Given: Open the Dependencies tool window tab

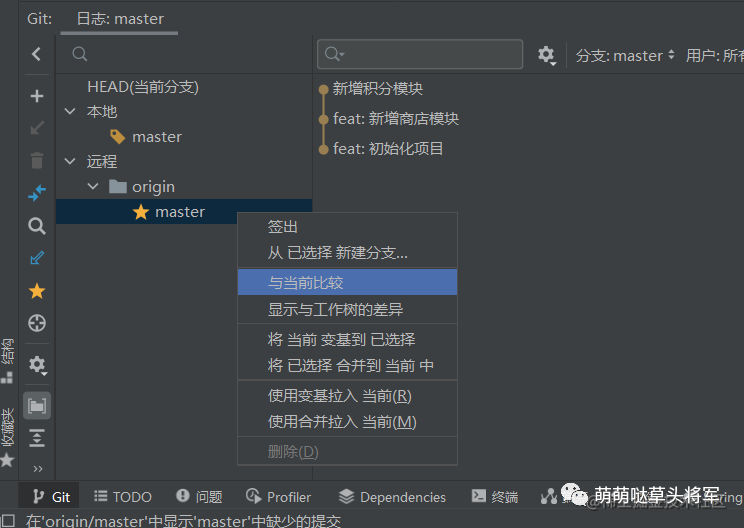Looking at the screenshot, I should (x=392, y=497).
